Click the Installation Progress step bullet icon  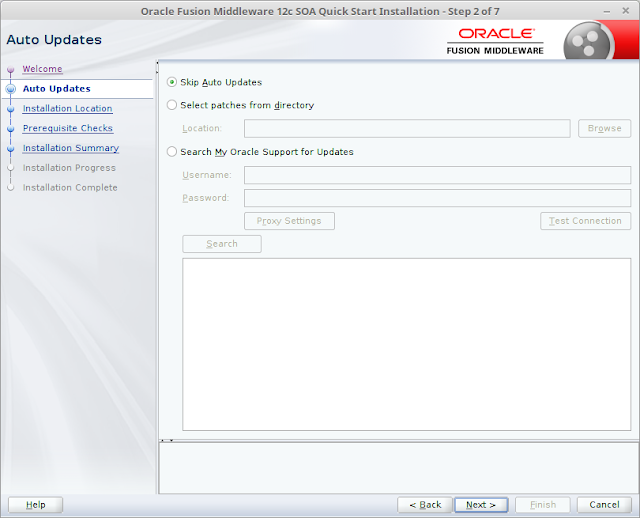click(x=11, y=168)
